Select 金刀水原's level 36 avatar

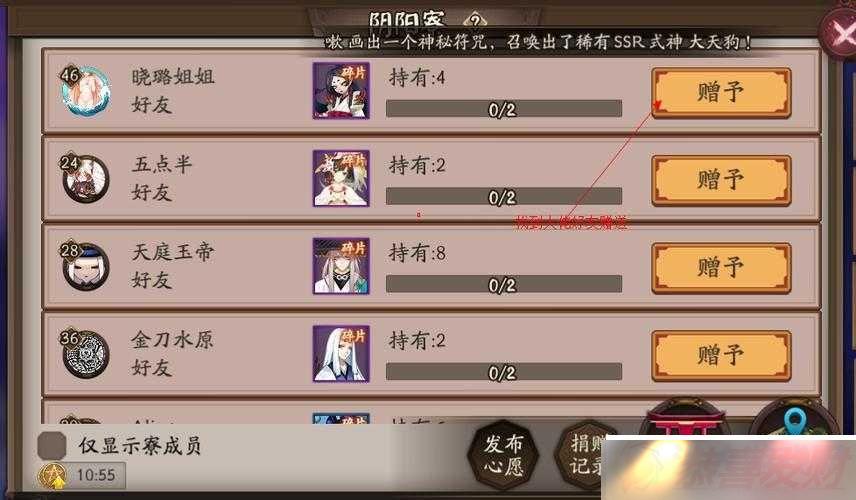(x=85, y=354)
